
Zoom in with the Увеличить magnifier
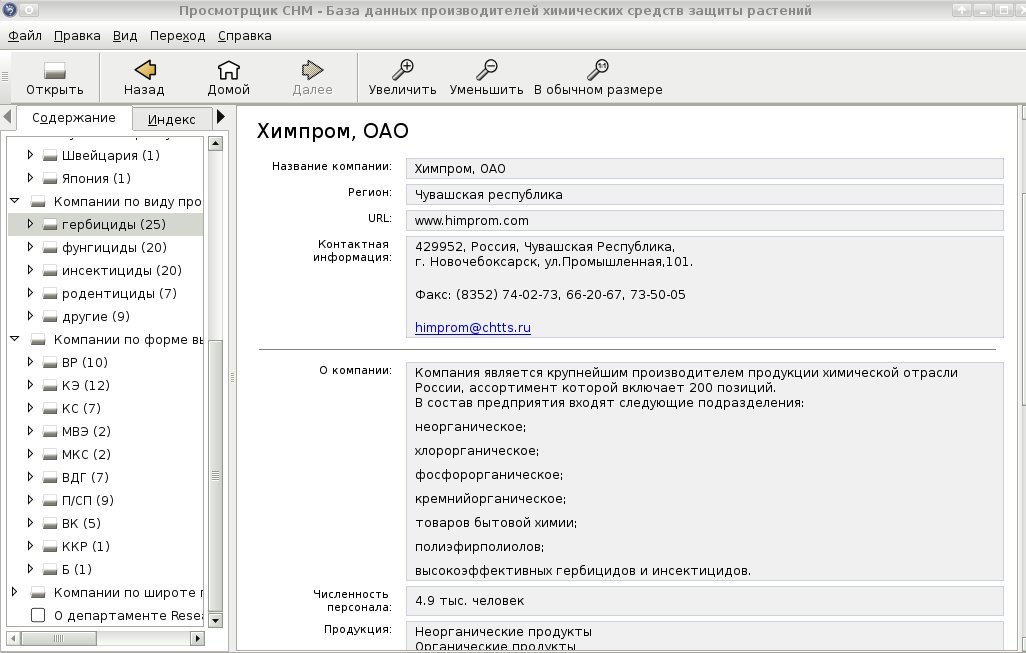402,69
